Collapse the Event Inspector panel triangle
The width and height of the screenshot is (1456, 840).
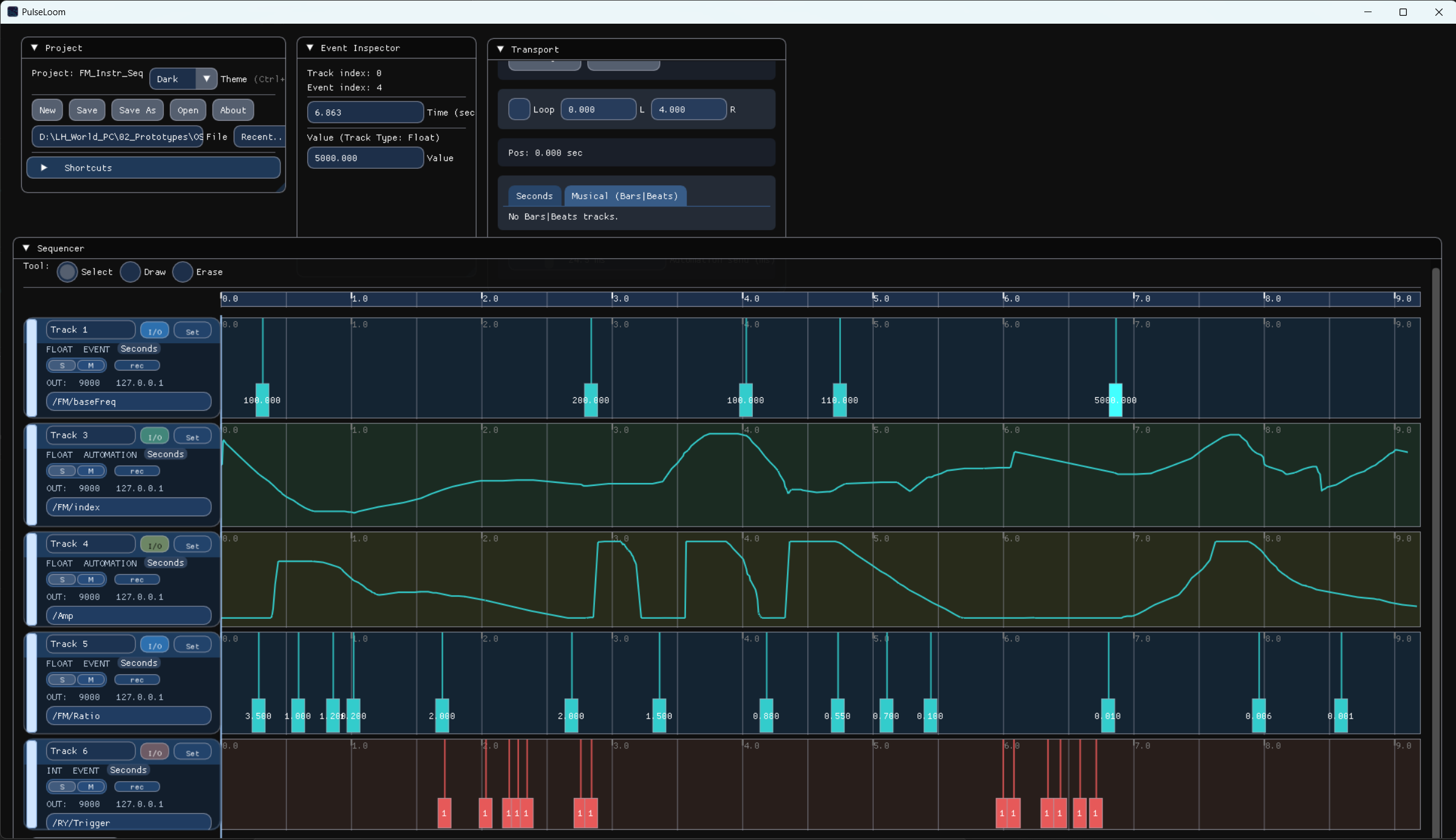310,47
